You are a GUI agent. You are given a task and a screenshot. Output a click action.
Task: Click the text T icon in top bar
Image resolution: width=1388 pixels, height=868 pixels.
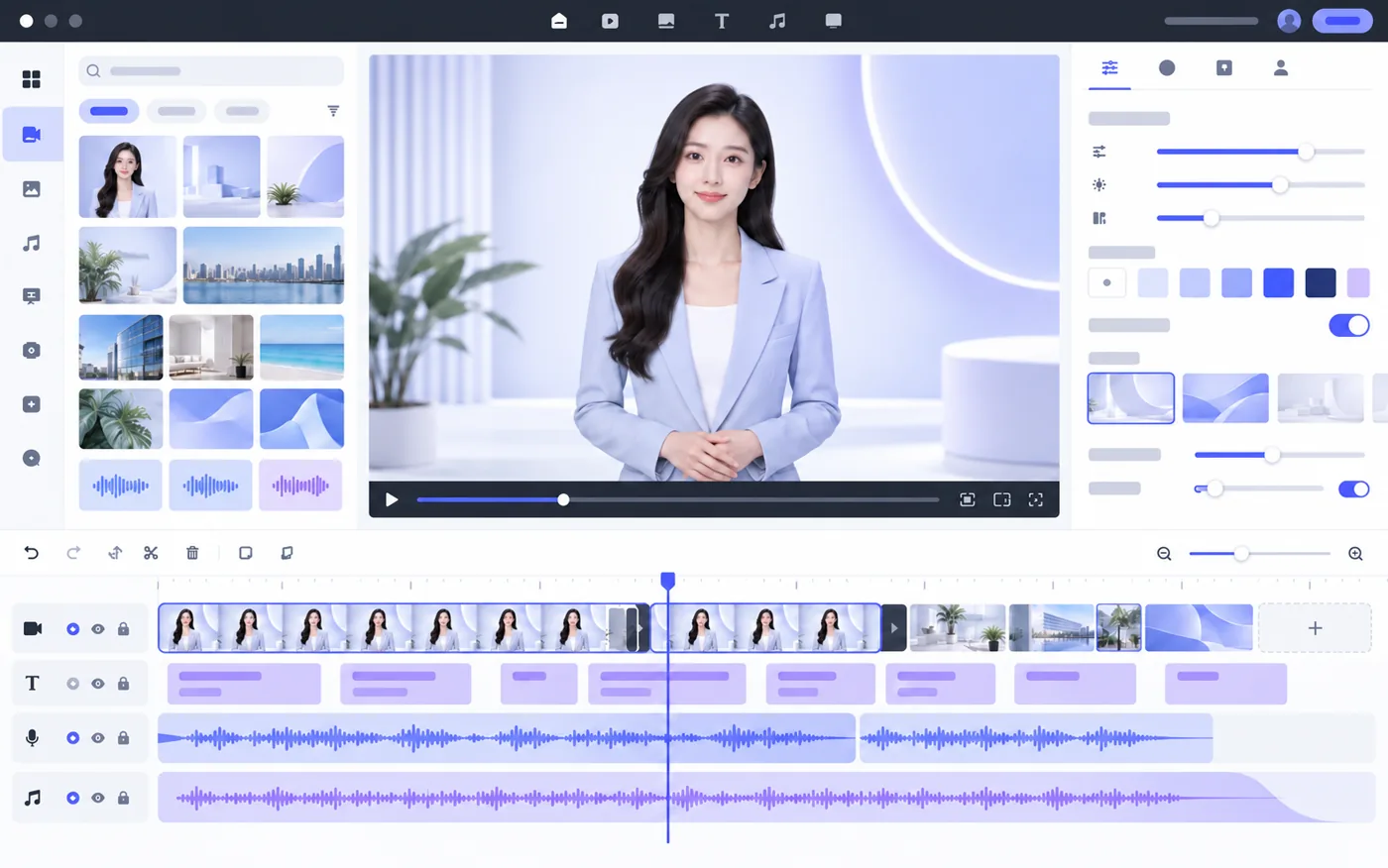click(722, 21)
